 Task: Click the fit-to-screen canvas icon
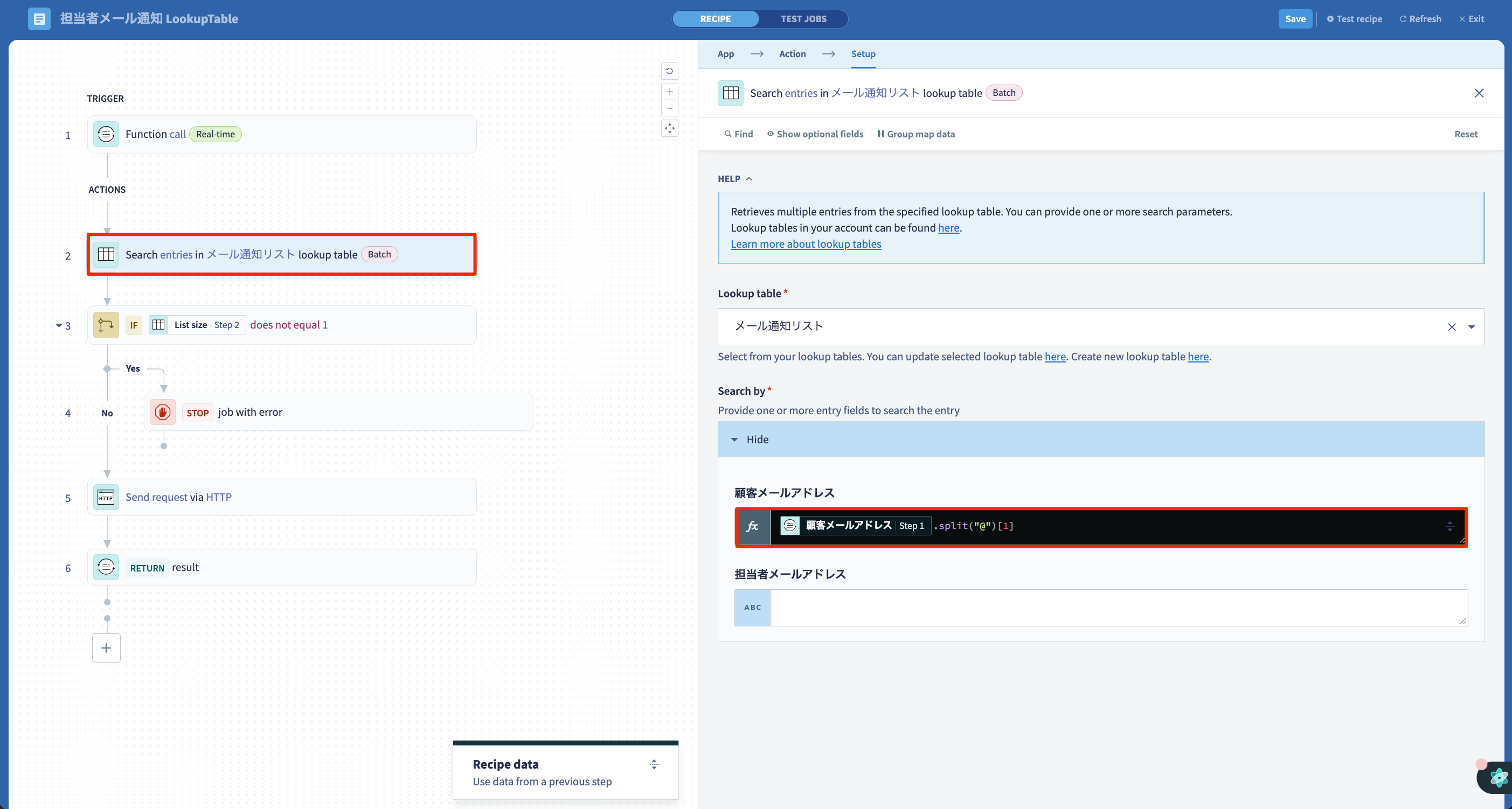669,129
